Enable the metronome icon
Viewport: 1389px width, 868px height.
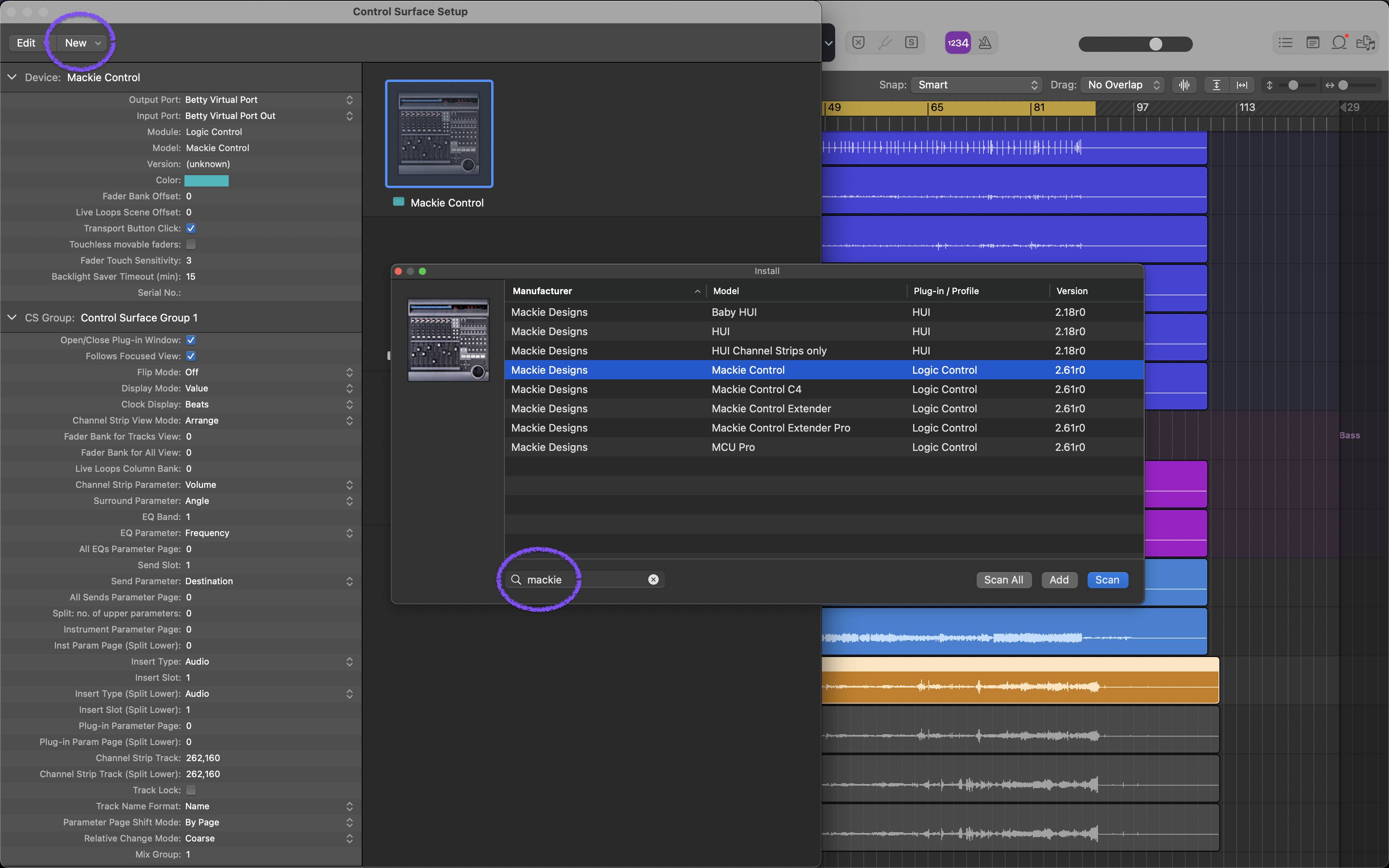pyautogui.click(x=985, y=43)
